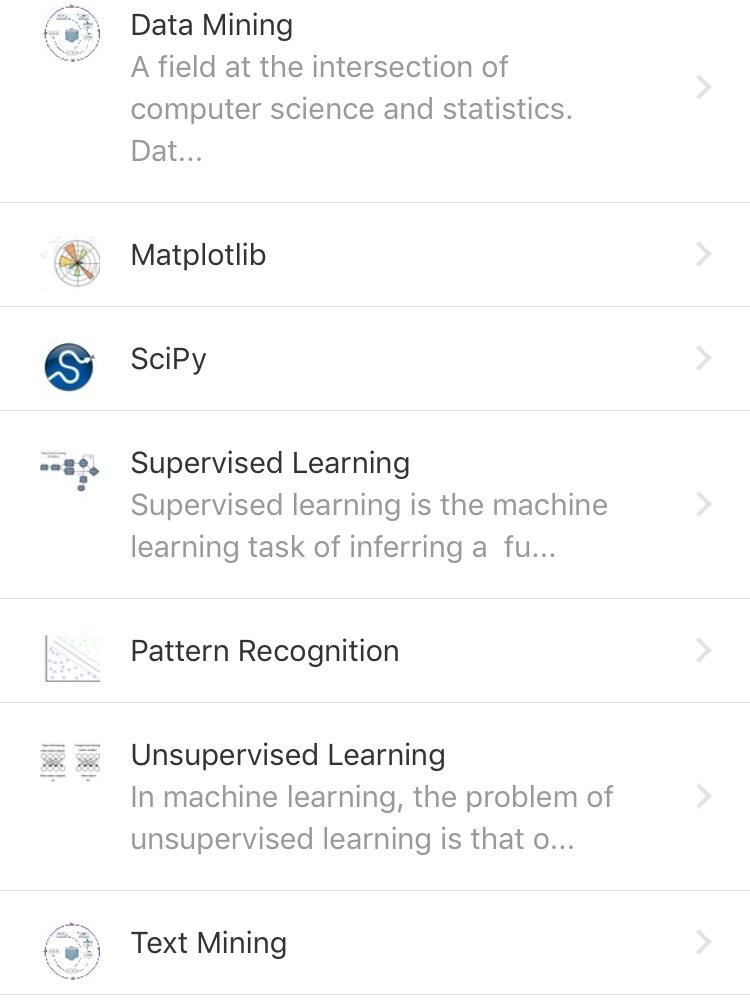Select the Pattern Recognition chevron arrow
This screenshot has width=750, height=1002.
tap(704, 651)
